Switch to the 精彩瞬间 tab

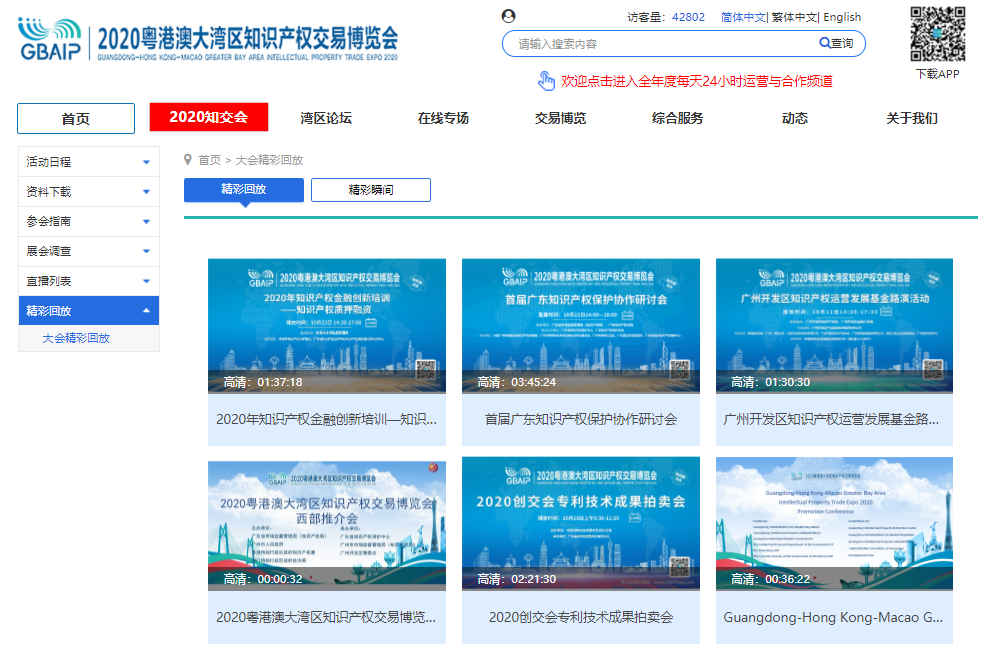370,189
